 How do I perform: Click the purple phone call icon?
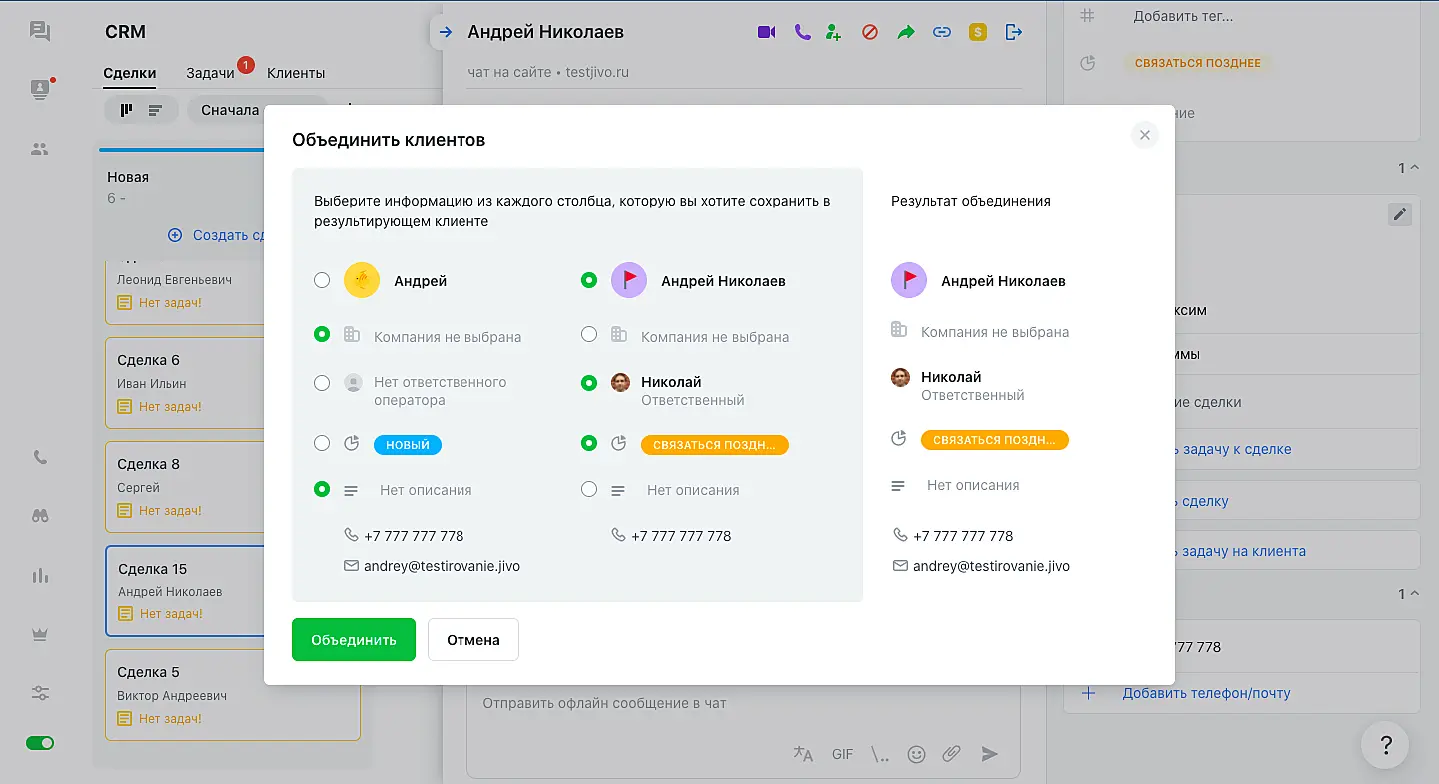pyautogui.click(x=801, y=32)
